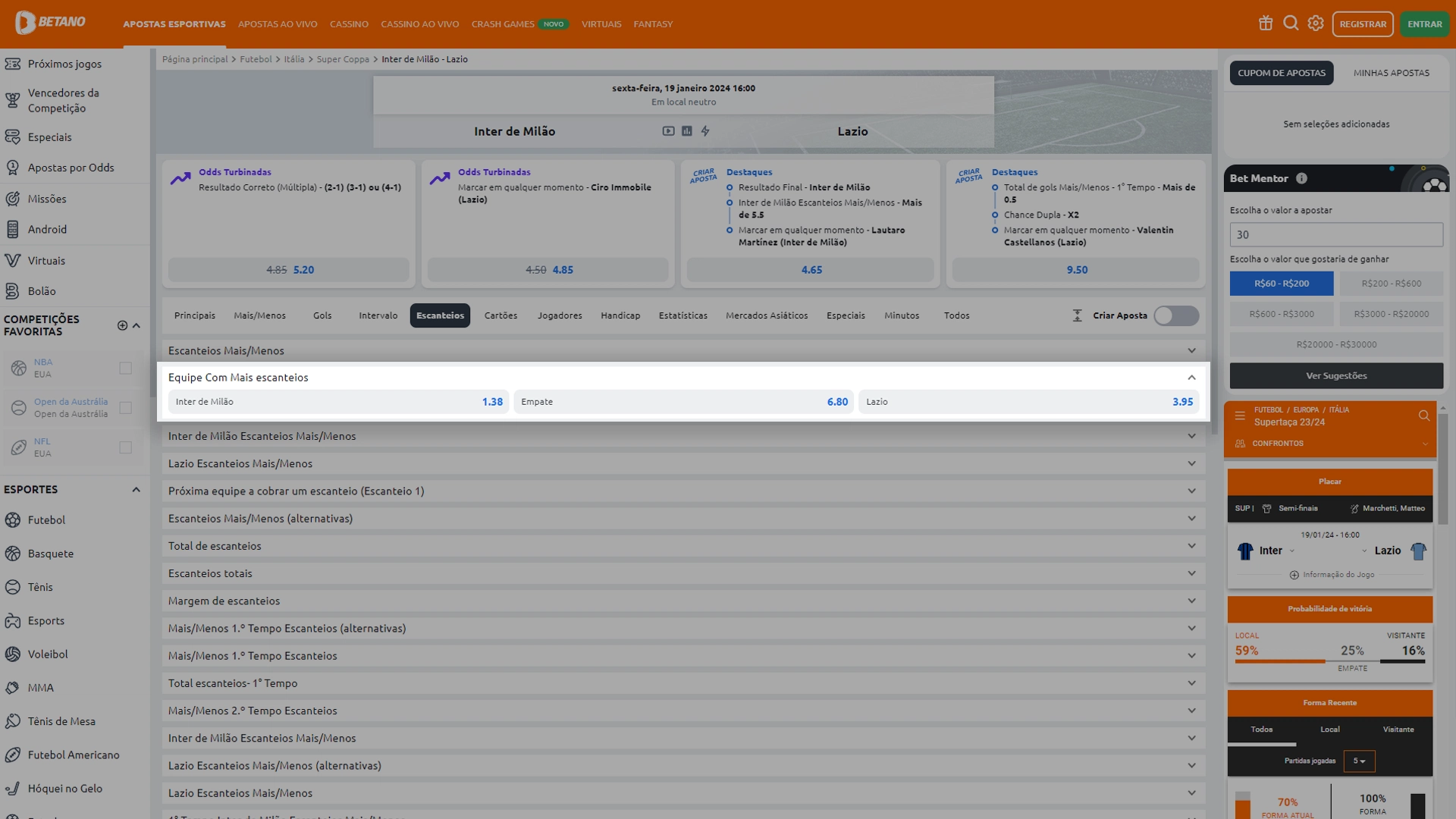Click the lightning bolt icon beside Lazio
This screenshot has height=819, width=1456.
[705, 131]
